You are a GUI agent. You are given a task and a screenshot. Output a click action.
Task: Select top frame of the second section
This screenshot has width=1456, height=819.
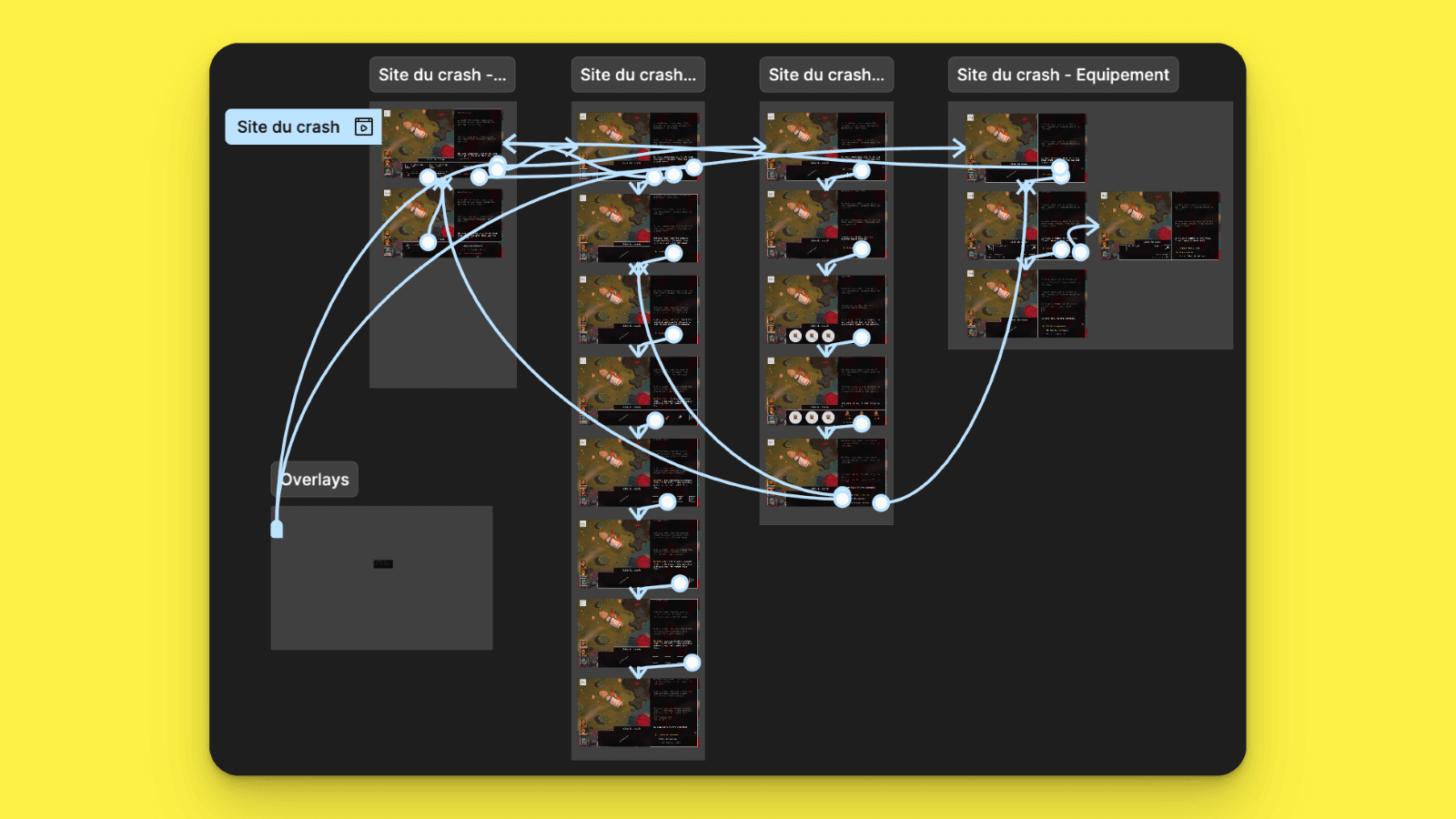coord(638,146)
